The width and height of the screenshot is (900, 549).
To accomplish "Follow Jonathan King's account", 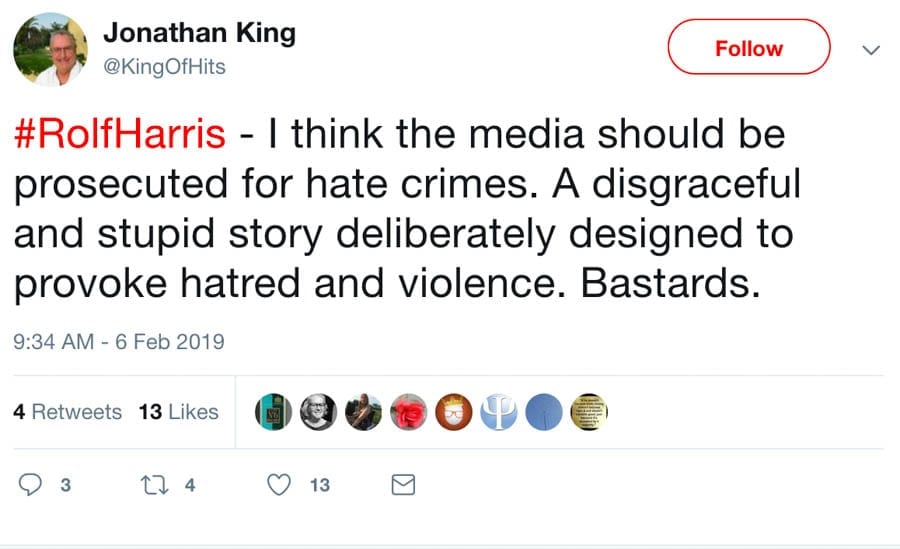I will 748,48.
